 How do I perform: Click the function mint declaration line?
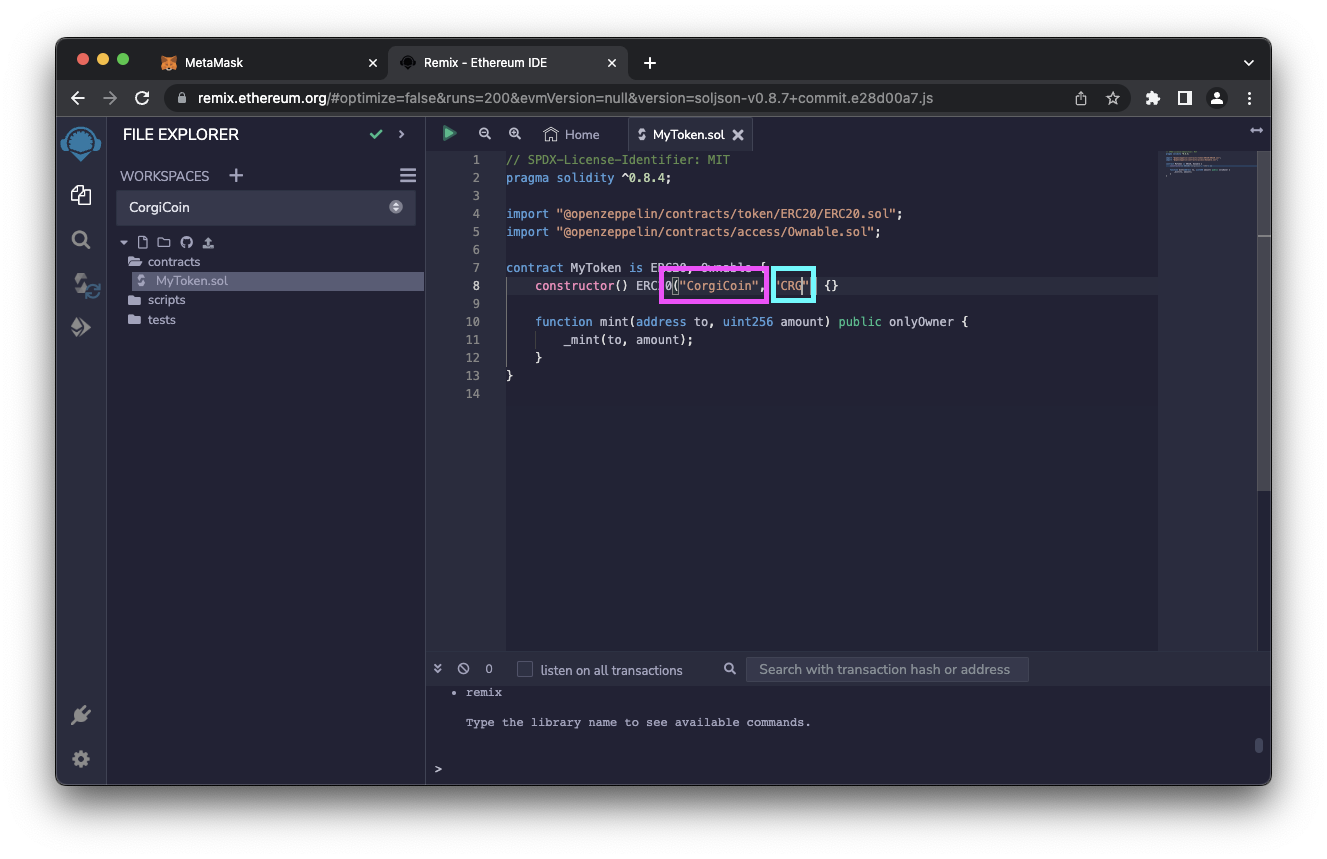751,322
